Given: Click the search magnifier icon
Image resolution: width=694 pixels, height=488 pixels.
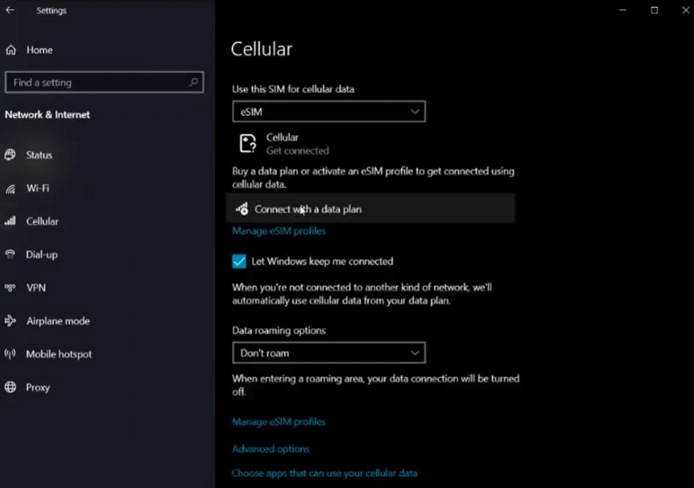Looking at the screenshot, I should (x=194, y=83).
